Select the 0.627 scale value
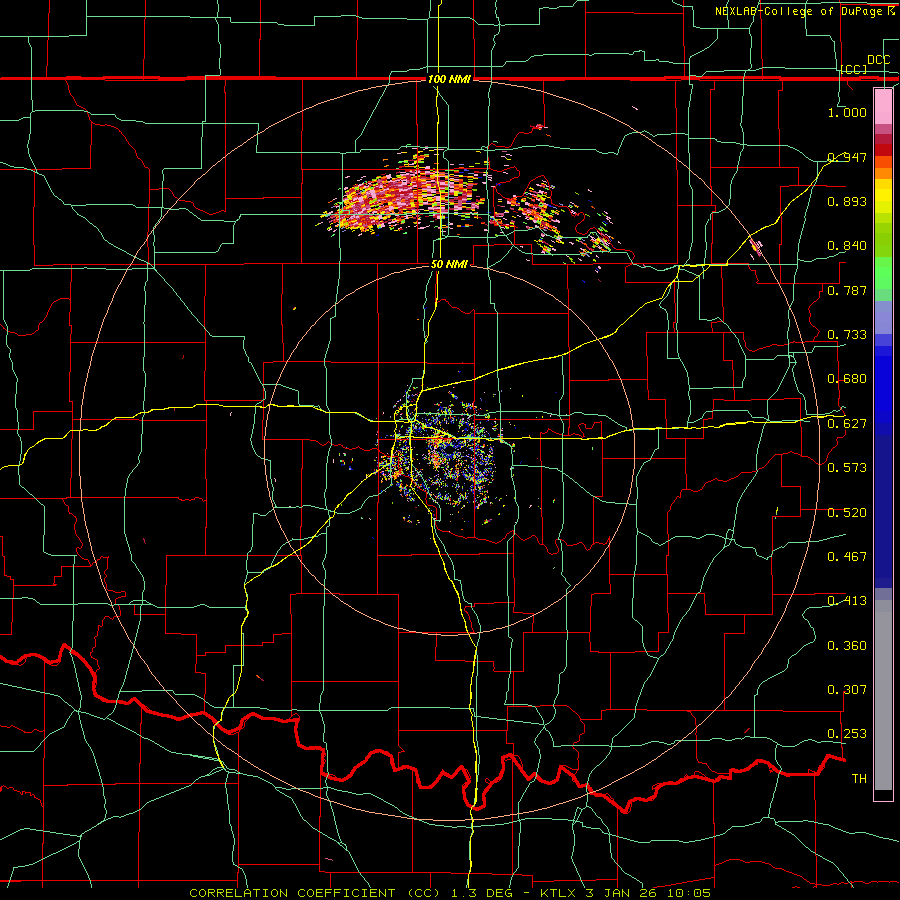This screenshot has height=900, width=900. [x=847, y=424]
